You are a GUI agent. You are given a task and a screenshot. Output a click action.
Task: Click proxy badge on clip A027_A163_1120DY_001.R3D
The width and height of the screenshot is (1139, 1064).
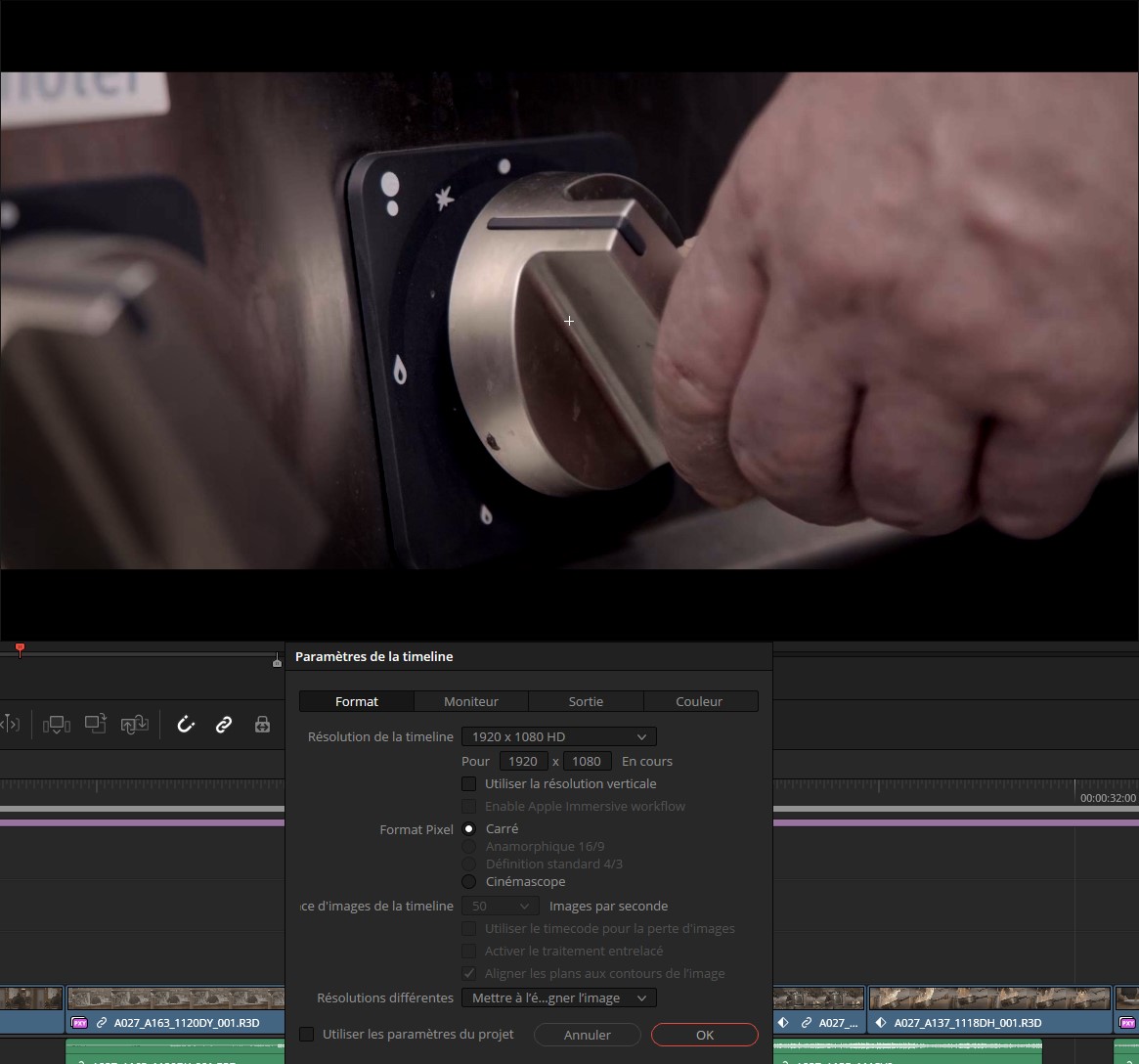point(80,1023)
